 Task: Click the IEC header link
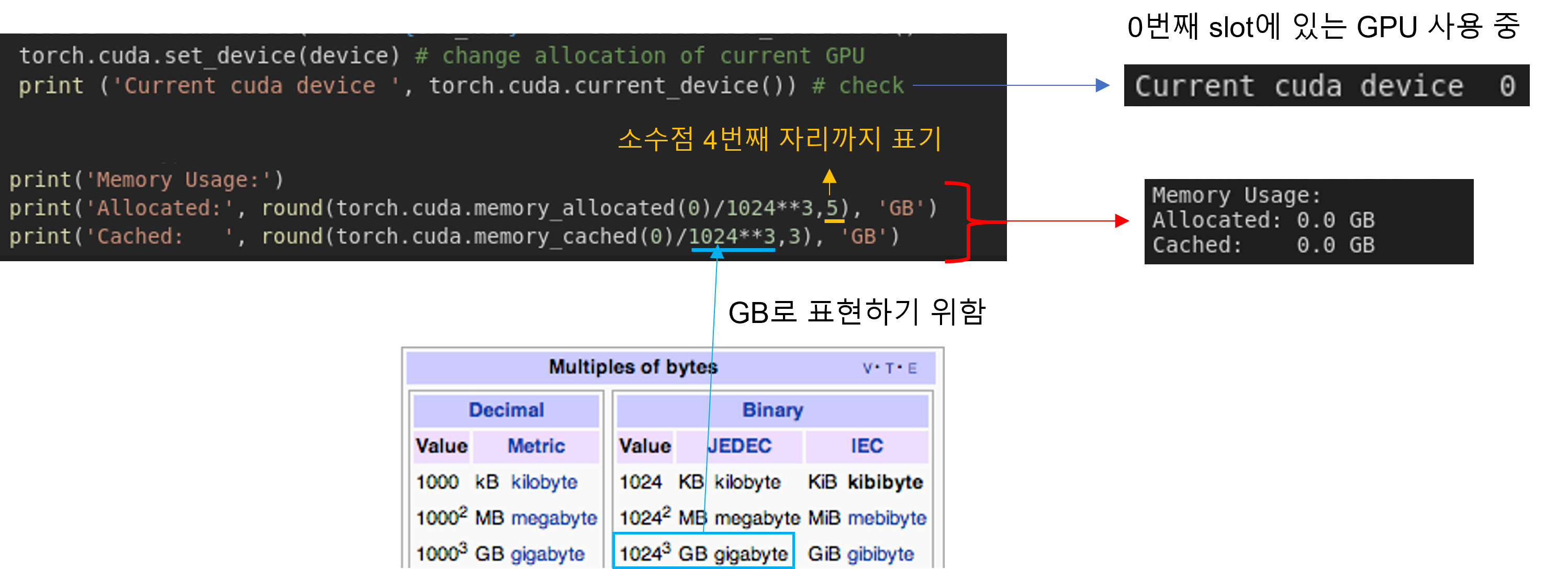pos(866,445)
